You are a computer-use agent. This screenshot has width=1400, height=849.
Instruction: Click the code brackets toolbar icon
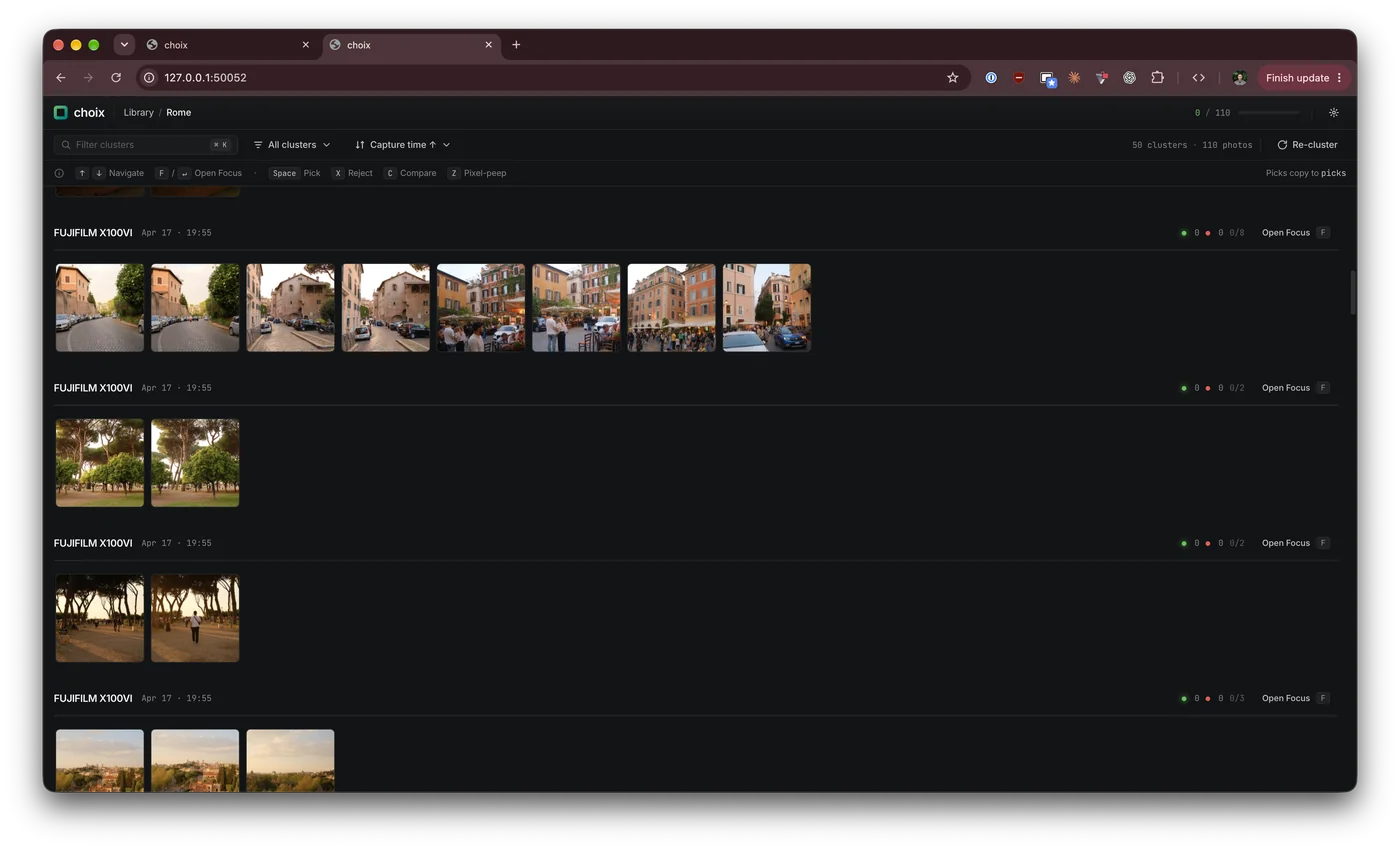point(1198,78)
